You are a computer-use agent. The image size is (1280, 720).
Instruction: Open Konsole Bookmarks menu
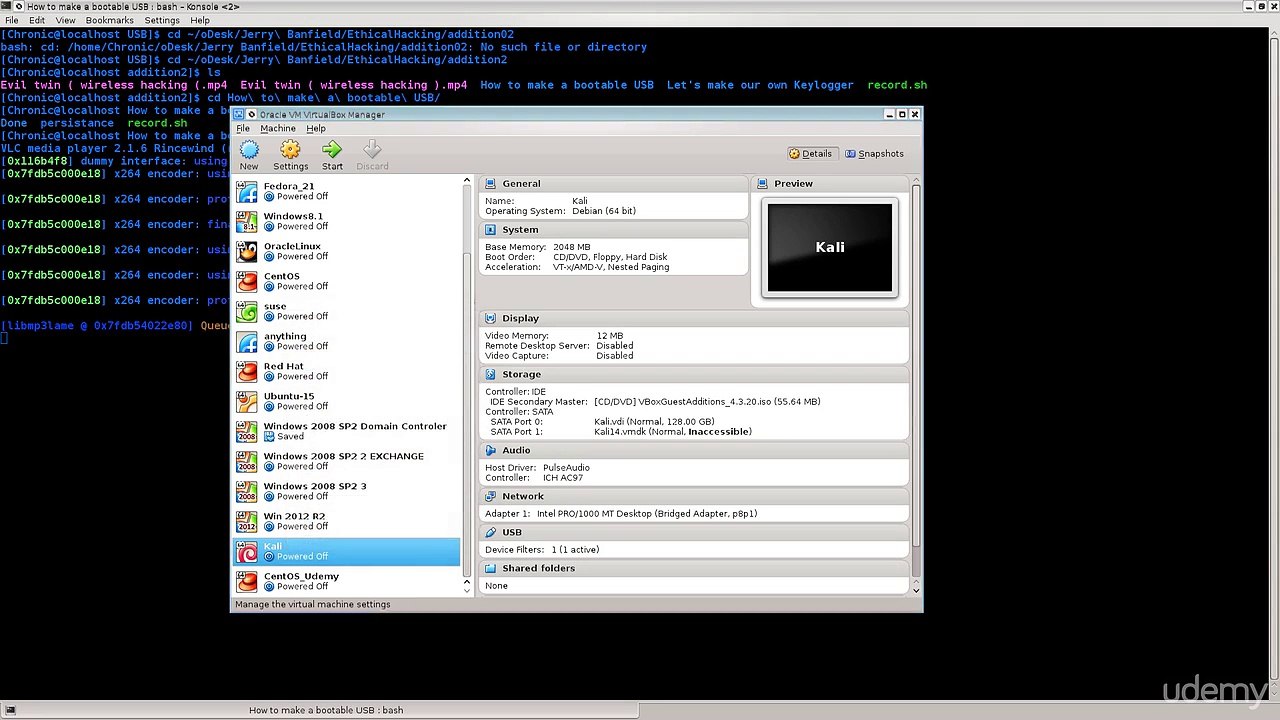click(110, 20)
